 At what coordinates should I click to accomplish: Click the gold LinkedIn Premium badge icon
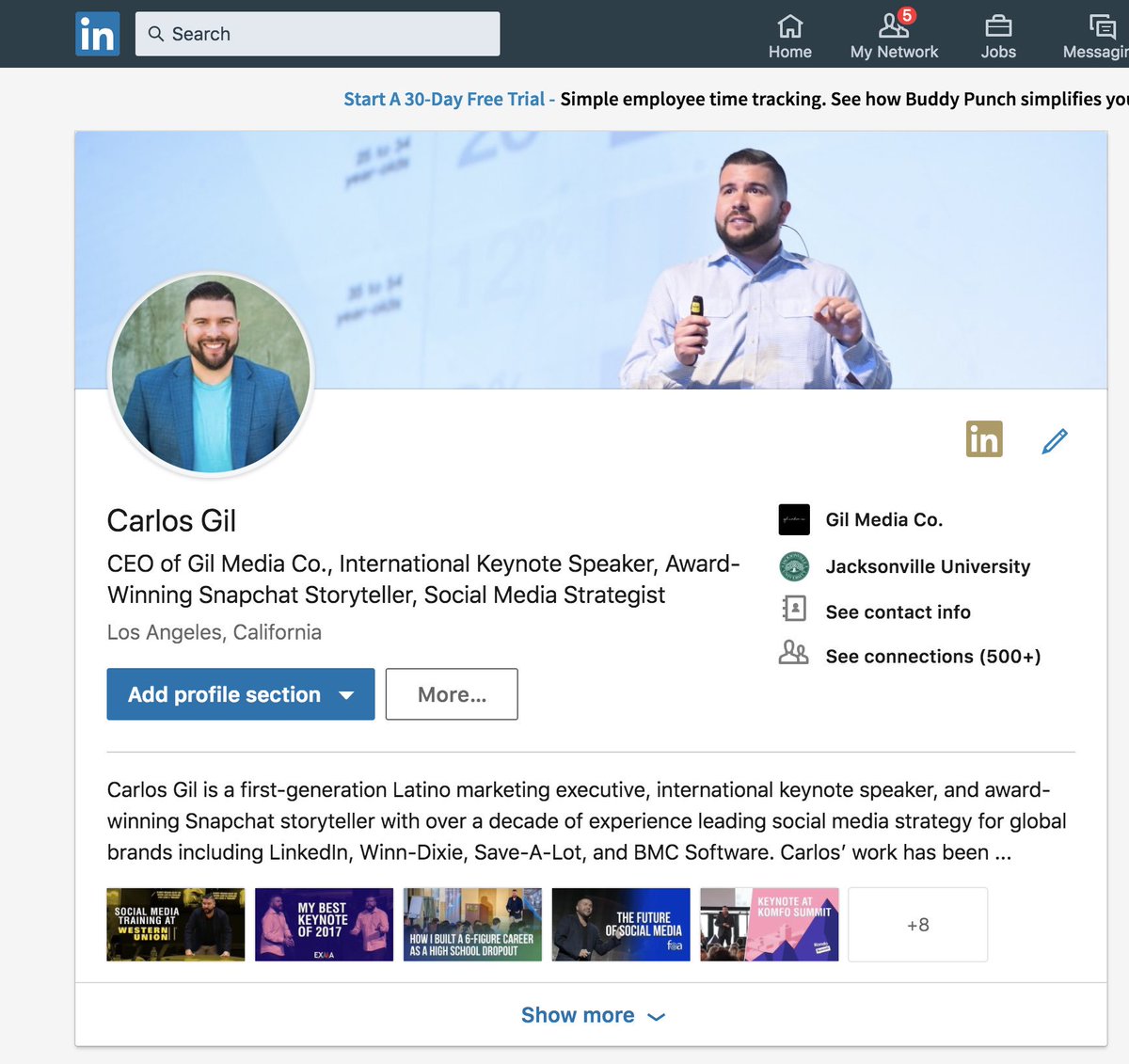984,439
